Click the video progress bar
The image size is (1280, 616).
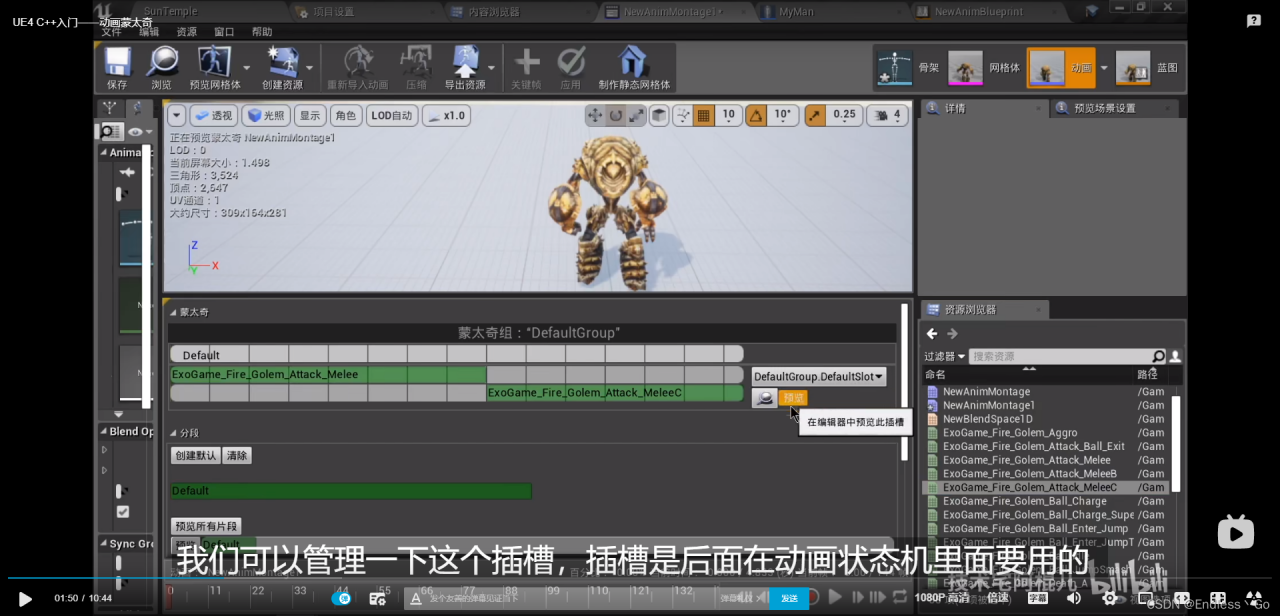click(640, 578)
